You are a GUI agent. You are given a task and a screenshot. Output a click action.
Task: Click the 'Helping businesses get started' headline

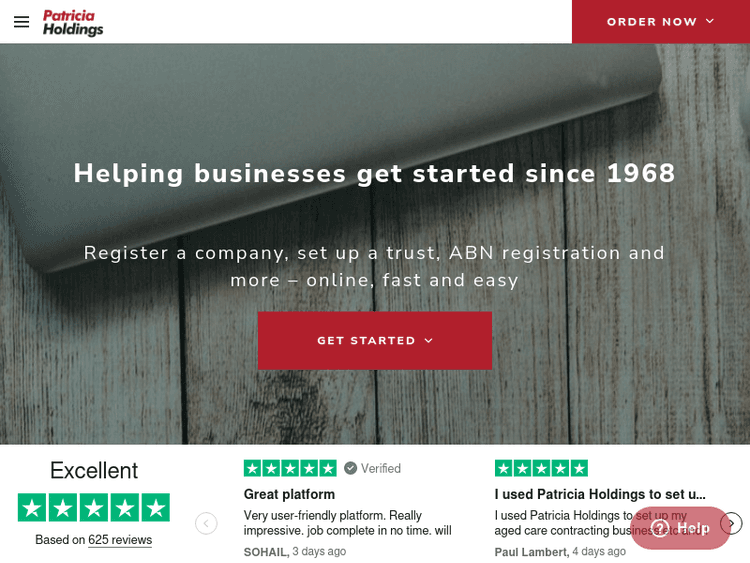pyautogui.click(x=374, y=173)
